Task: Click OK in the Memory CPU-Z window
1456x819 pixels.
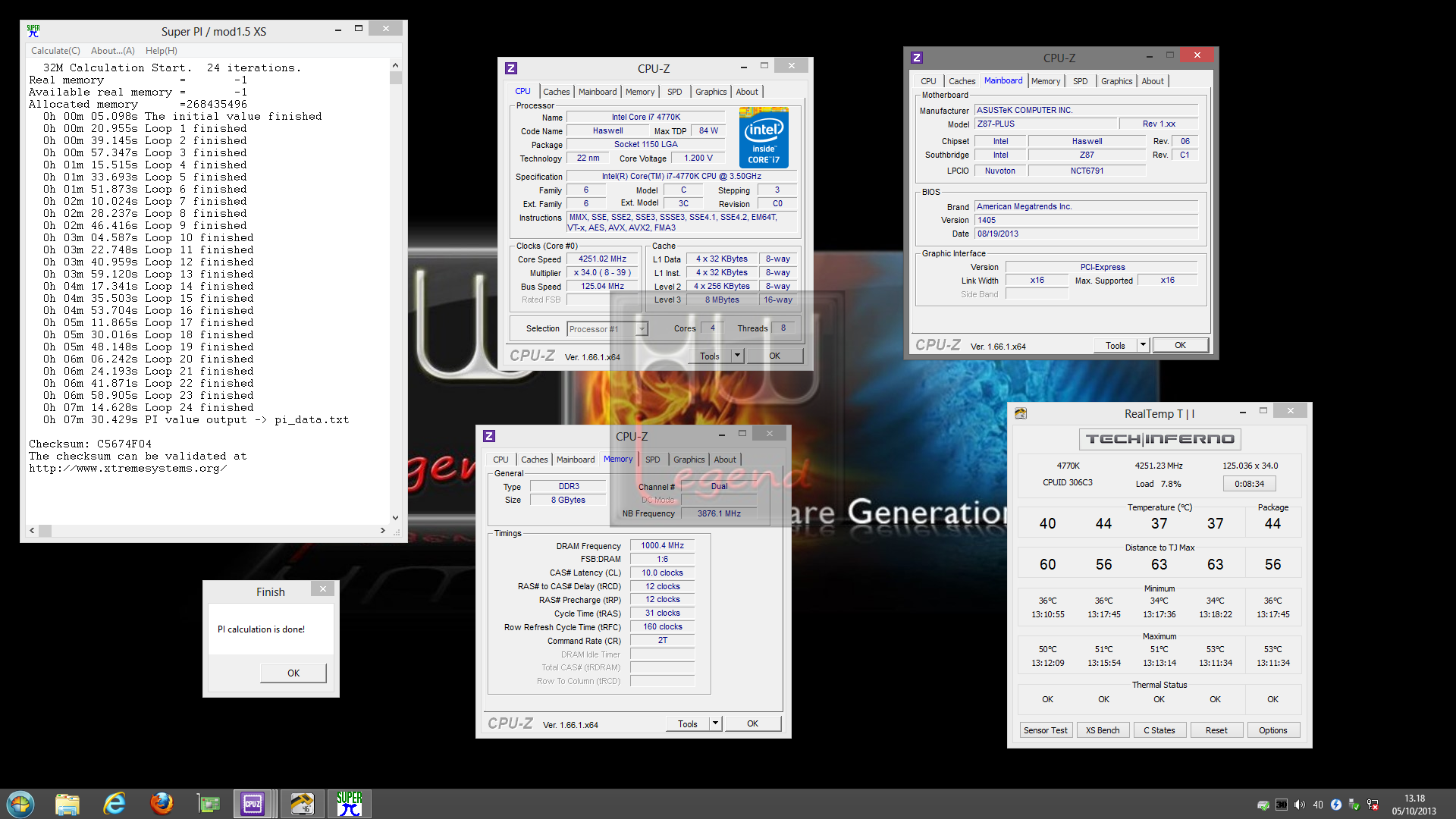Action: click(x=752, y=723)
